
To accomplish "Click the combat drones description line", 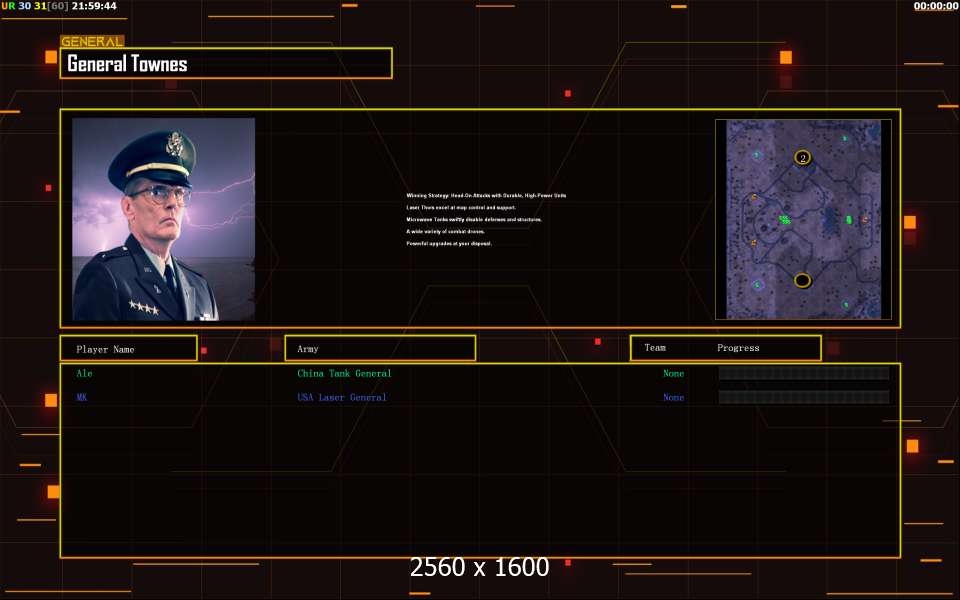I will click(x=445, y=231).
